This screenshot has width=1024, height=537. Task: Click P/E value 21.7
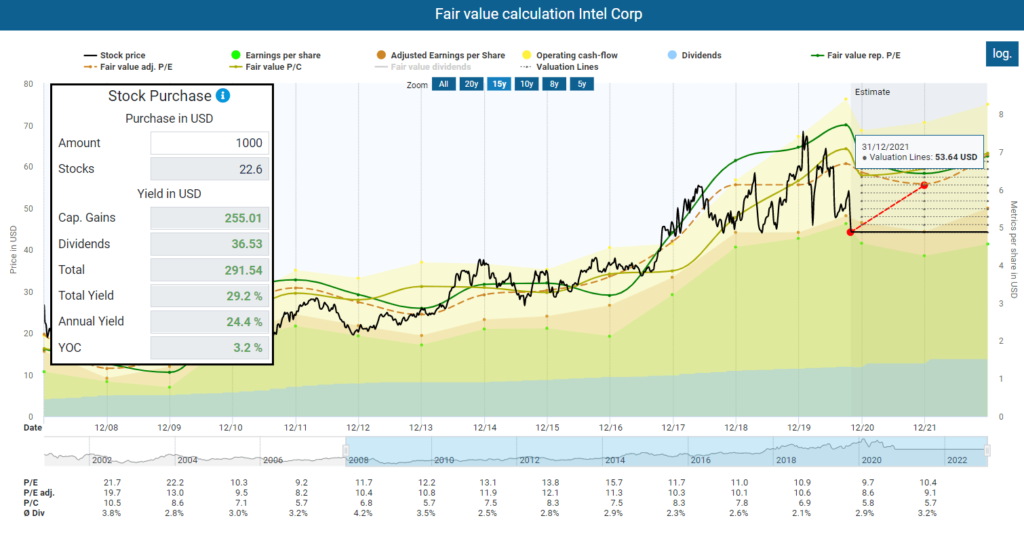click(x=112, y=483)
